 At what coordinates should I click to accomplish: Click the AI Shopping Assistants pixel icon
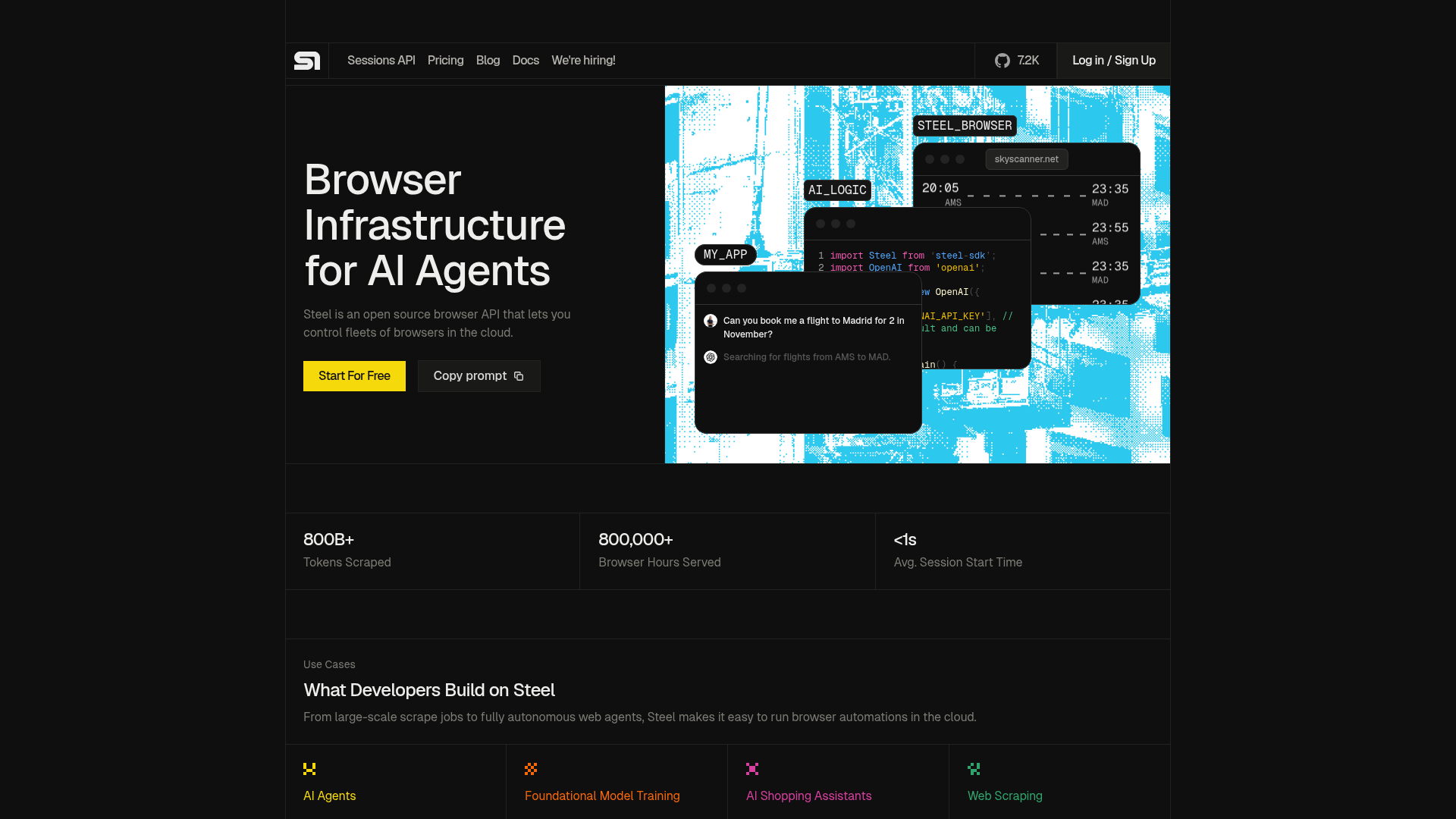[752, 769]
